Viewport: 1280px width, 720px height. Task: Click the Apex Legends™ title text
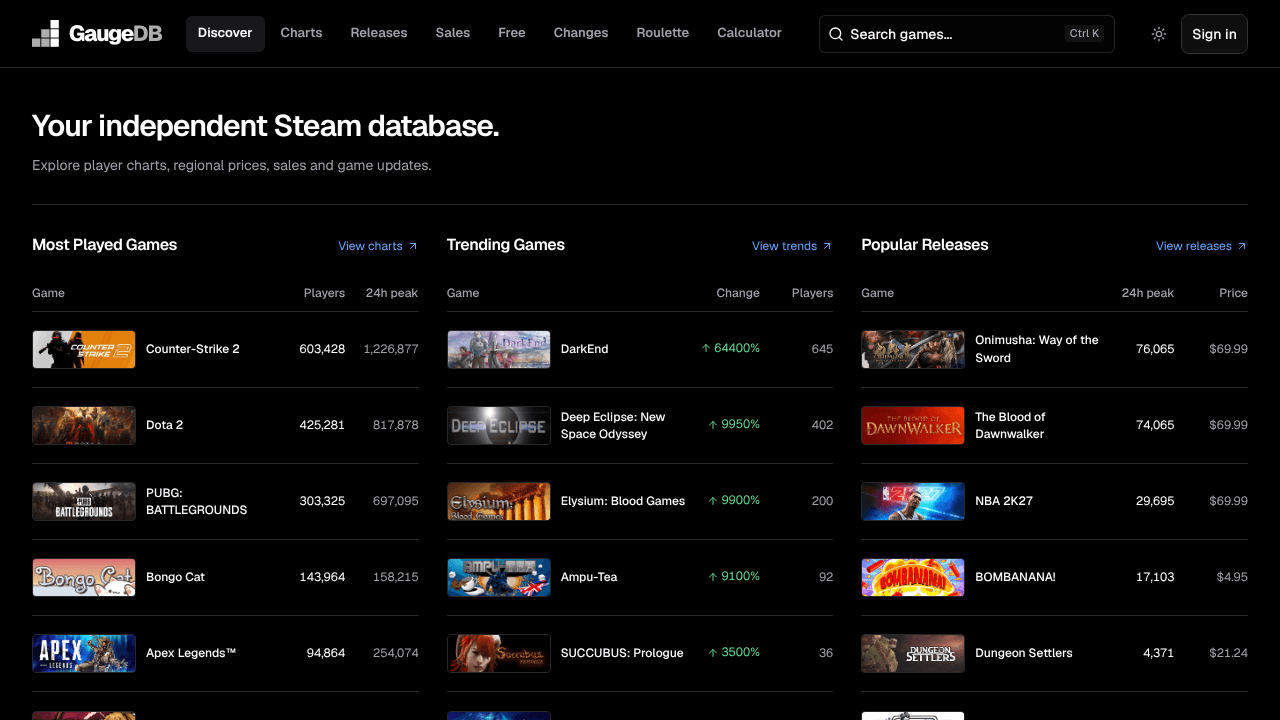[x=191, y=653]
